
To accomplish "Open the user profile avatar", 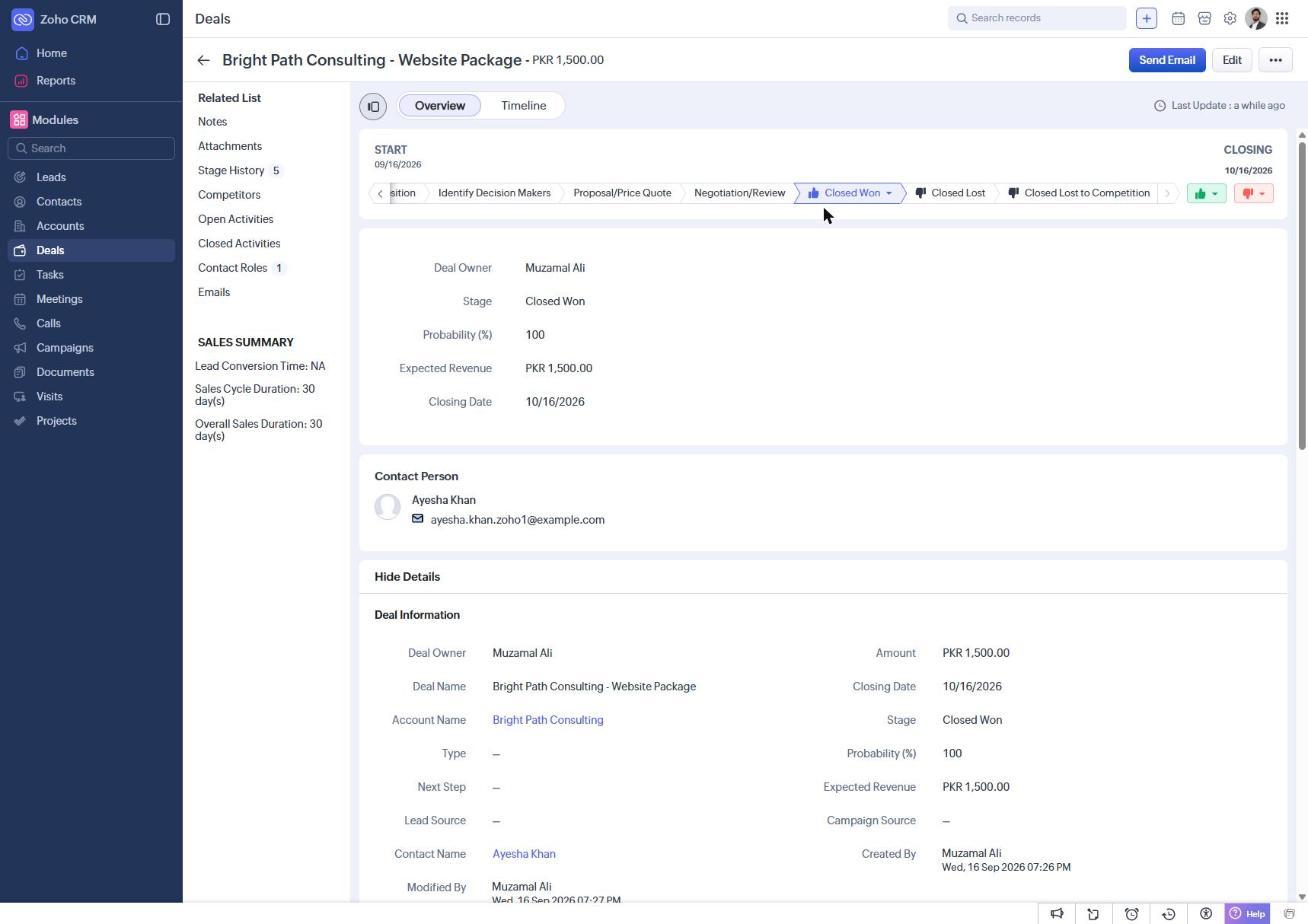I will coord(1256,18).
